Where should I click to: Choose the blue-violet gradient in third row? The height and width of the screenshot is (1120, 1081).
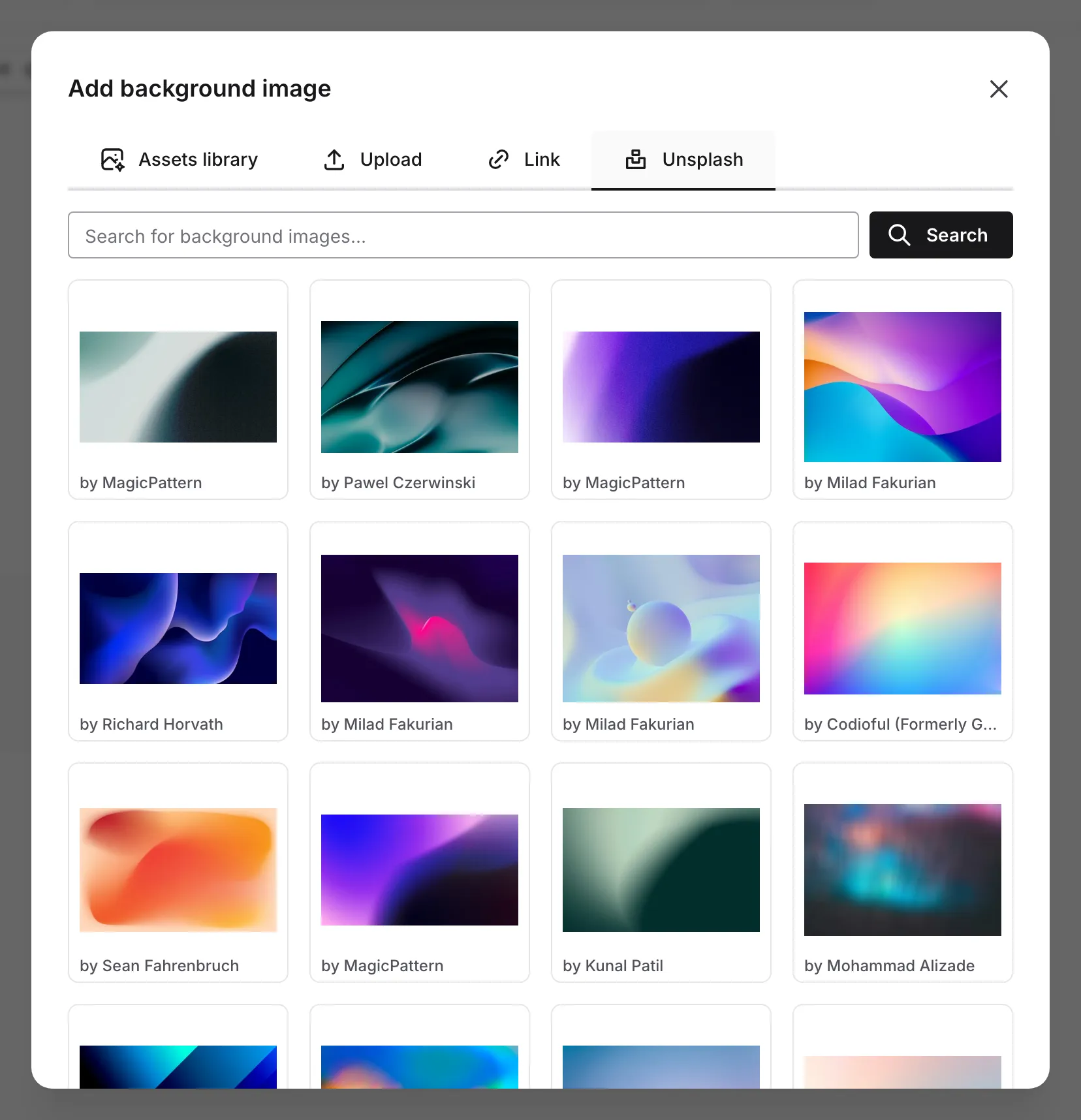[x=420, y=870]
